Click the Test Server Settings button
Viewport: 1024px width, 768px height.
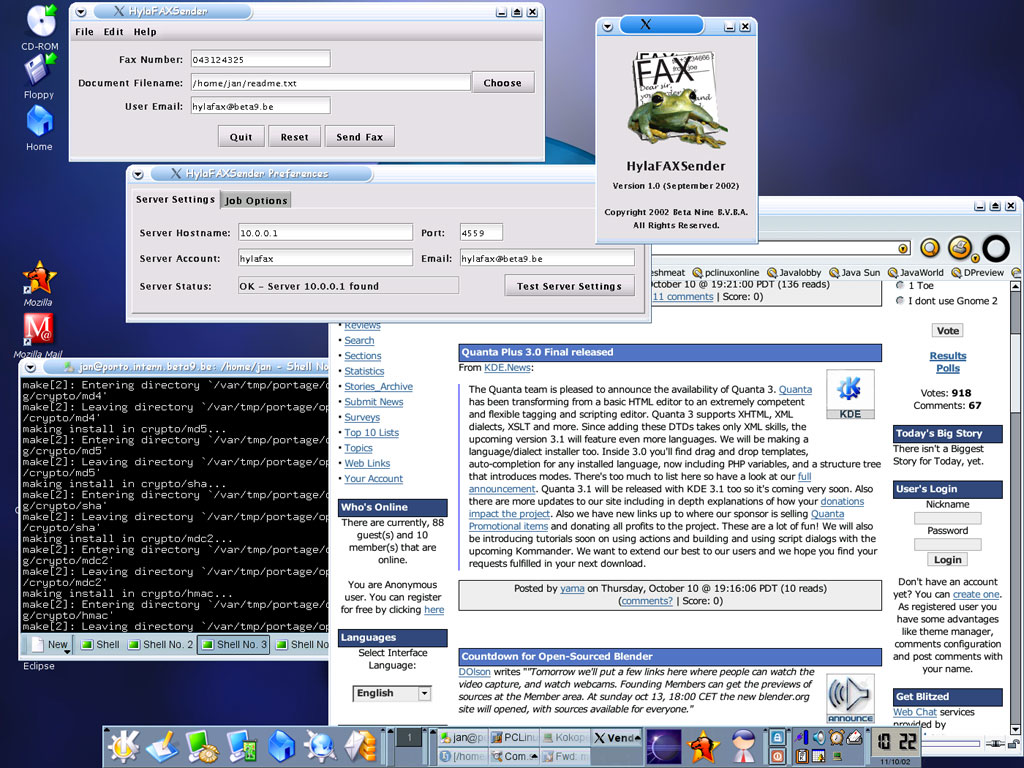(569, 286)
